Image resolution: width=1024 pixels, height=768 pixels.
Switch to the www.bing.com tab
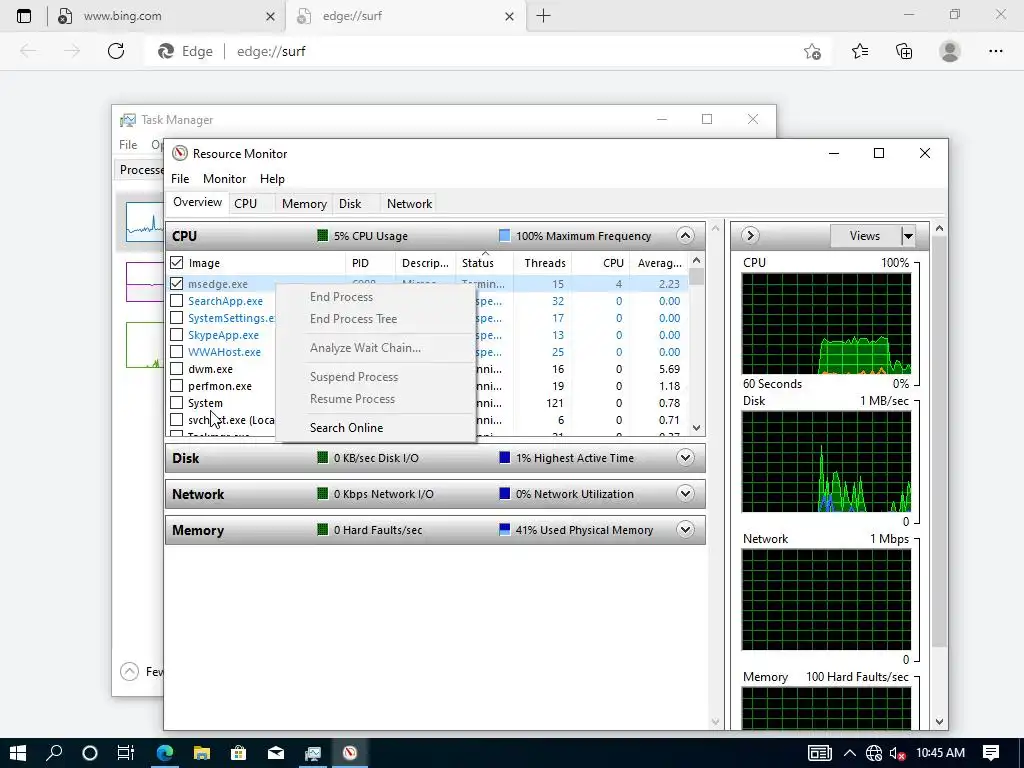point(165,16)
